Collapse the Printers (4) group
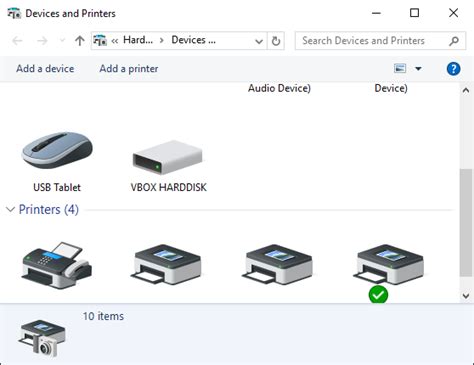474x365 pixels. point(11,209)
